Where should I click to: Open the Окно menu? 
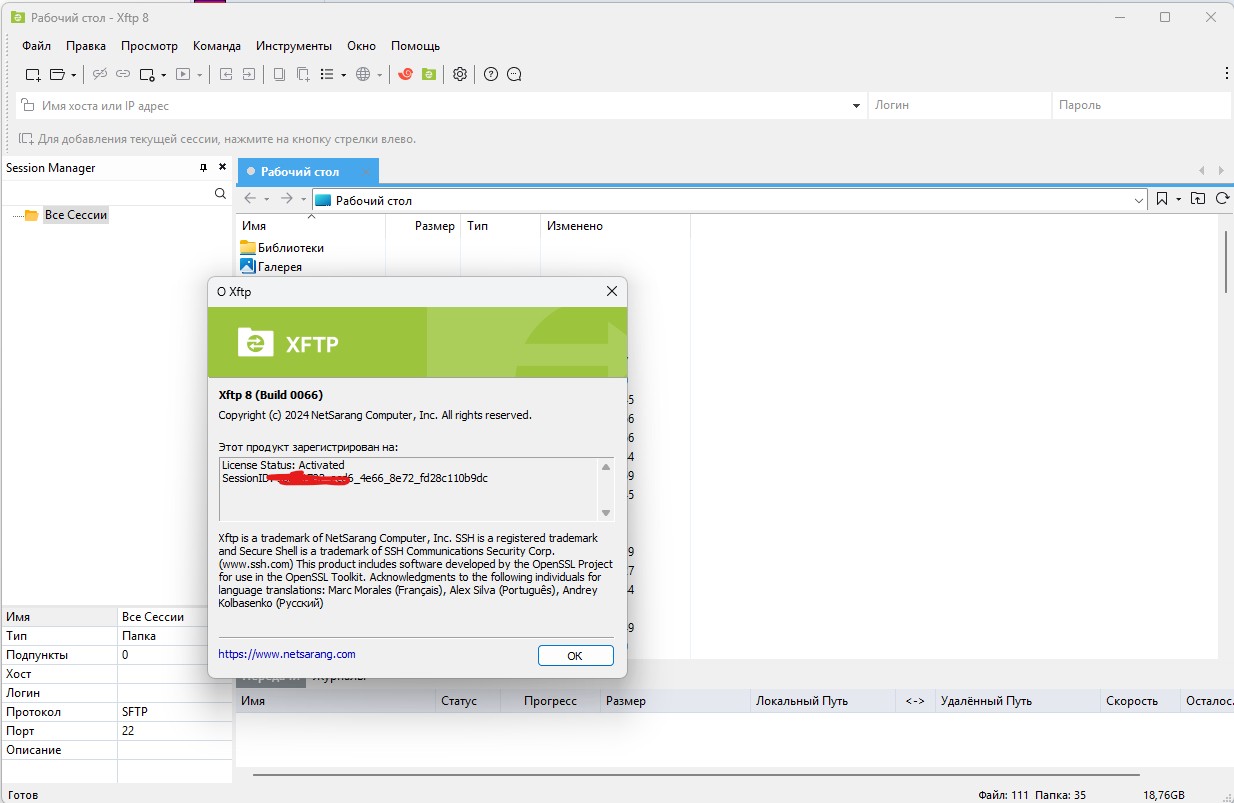pyautogui.click(x=361, y=46)
